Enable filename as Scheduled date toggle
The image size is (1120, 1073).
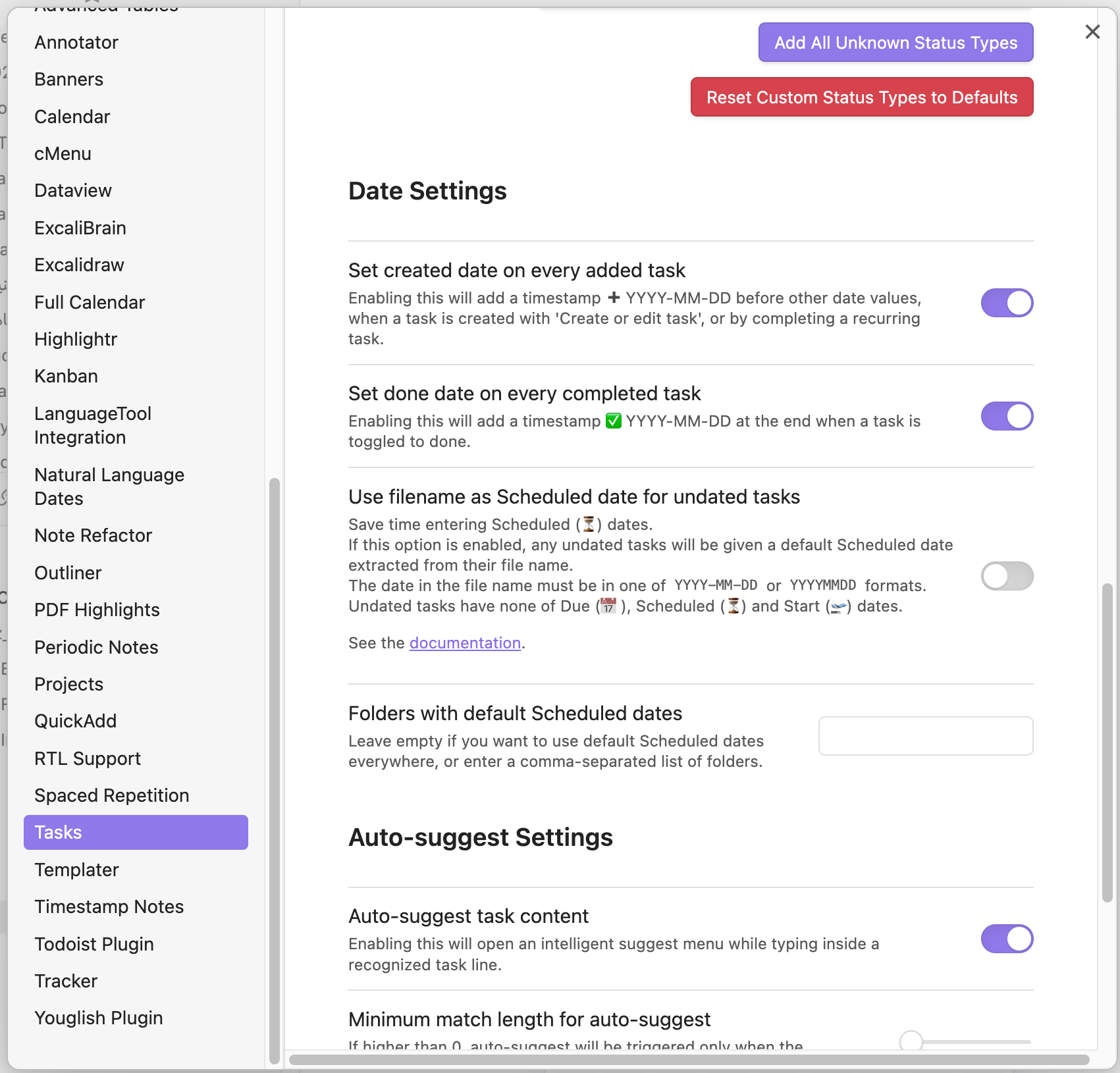coord(1007,576)
